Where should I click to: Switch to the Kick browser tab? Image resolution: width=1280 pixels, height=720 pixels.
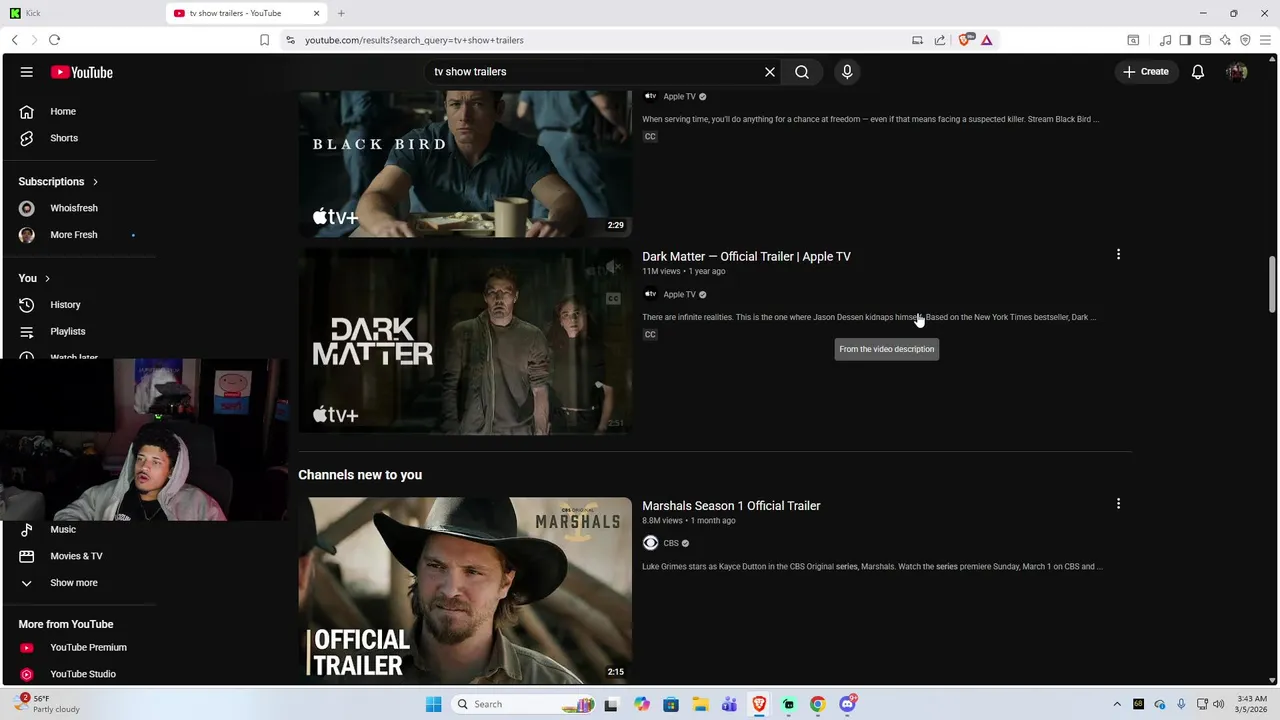click(82, 13)
